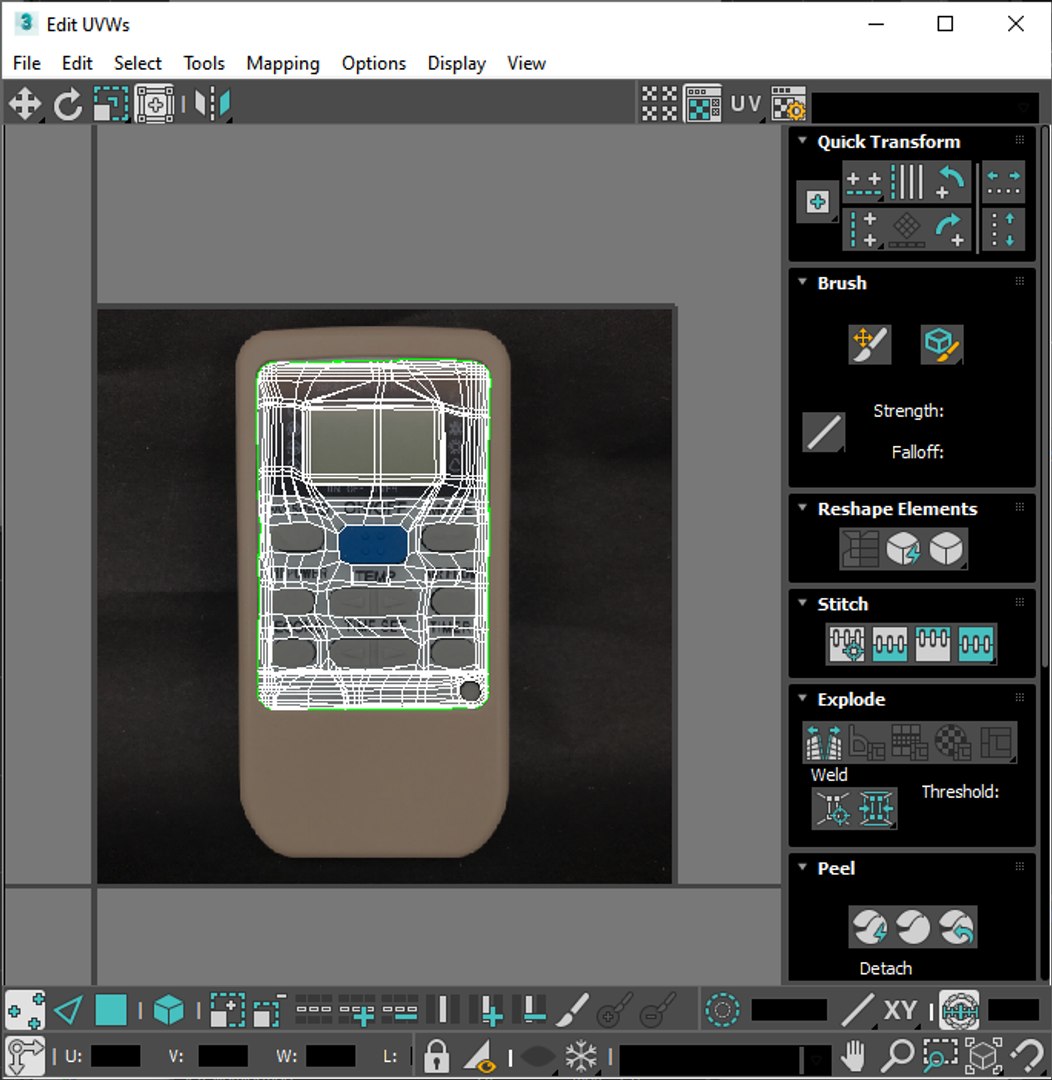
Task: Click the rotate clockwise icon in Quick Transform
Action: pos(950,229)
